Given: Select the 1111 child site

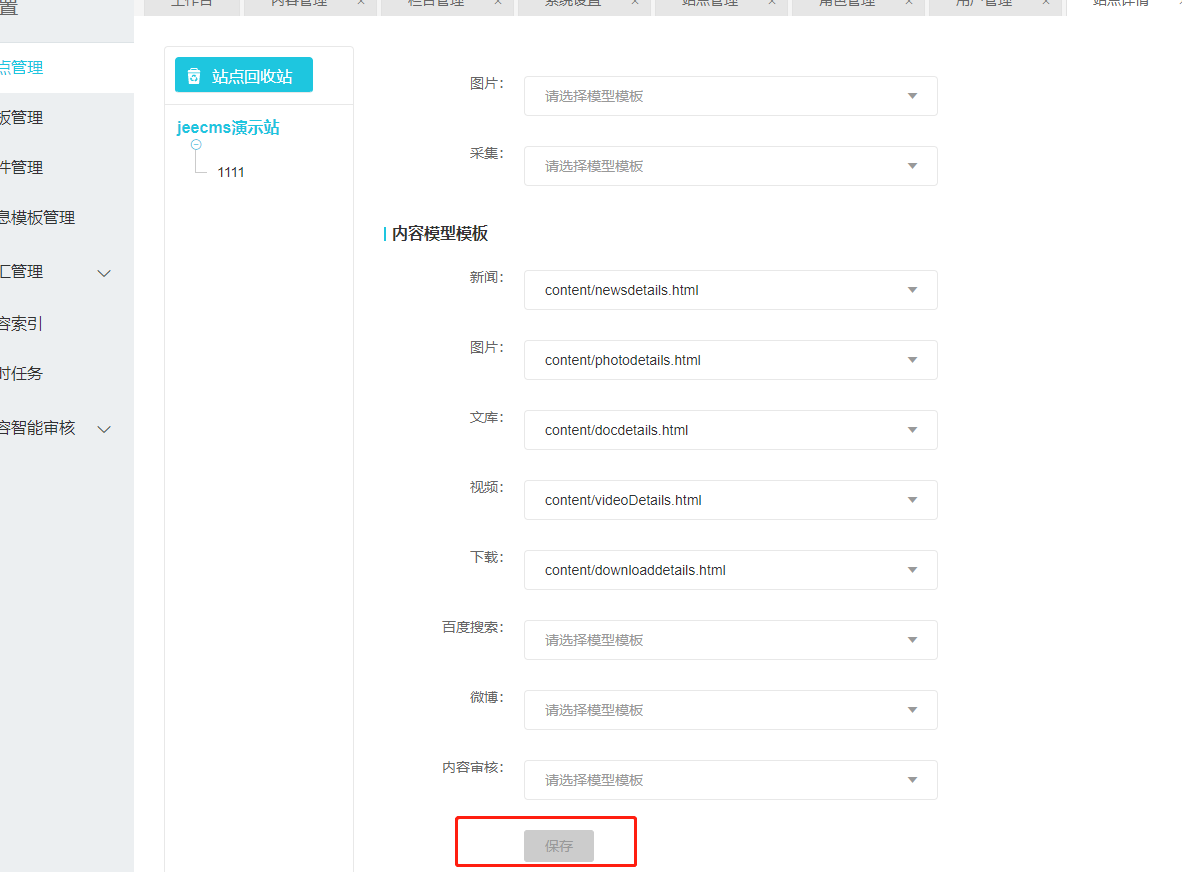Looking at the screenshot, I should (x=231, y=173).
